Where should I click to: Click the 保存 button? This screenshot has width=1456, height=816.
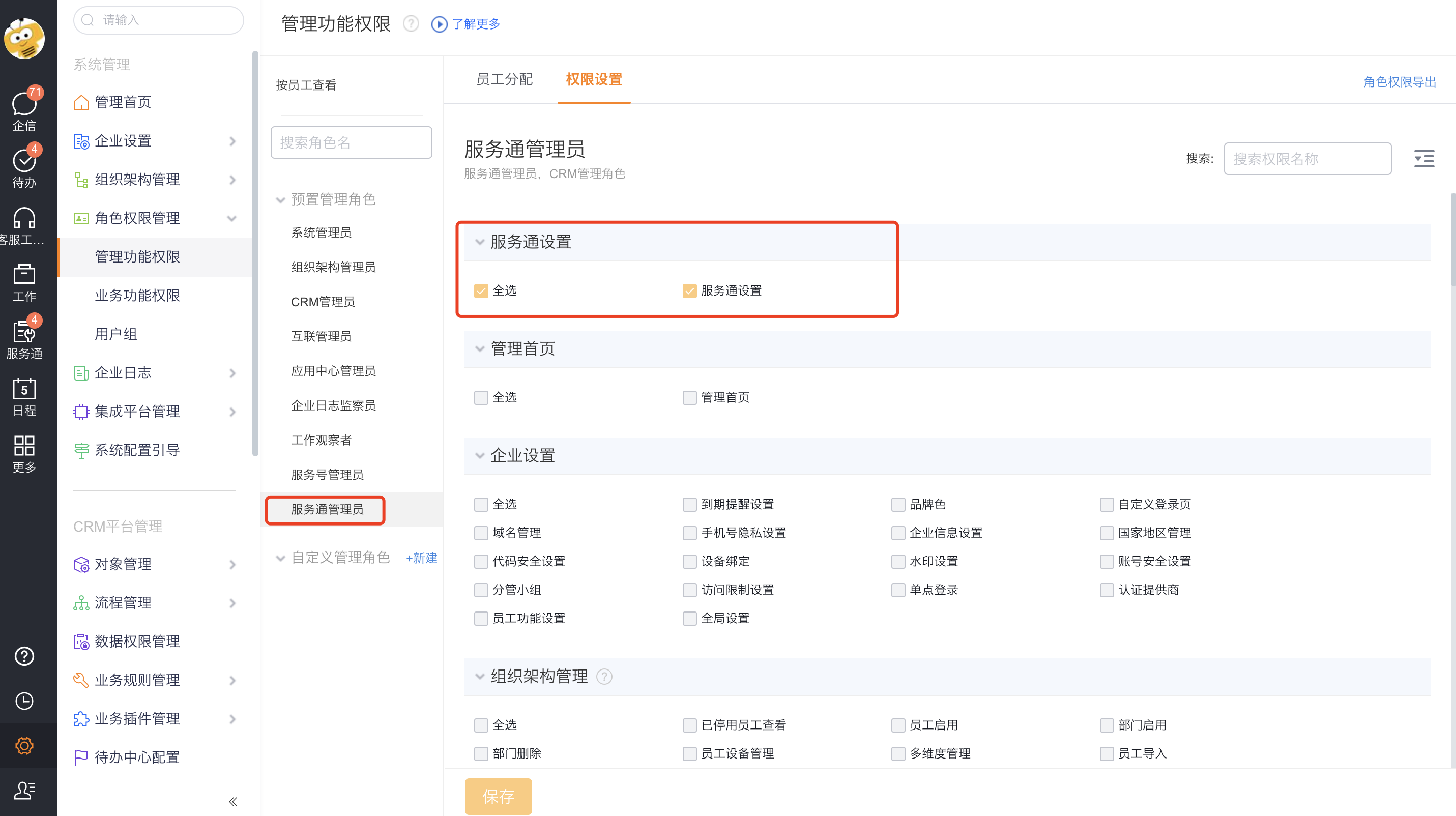pyautogui.click(x=498, y=796)
